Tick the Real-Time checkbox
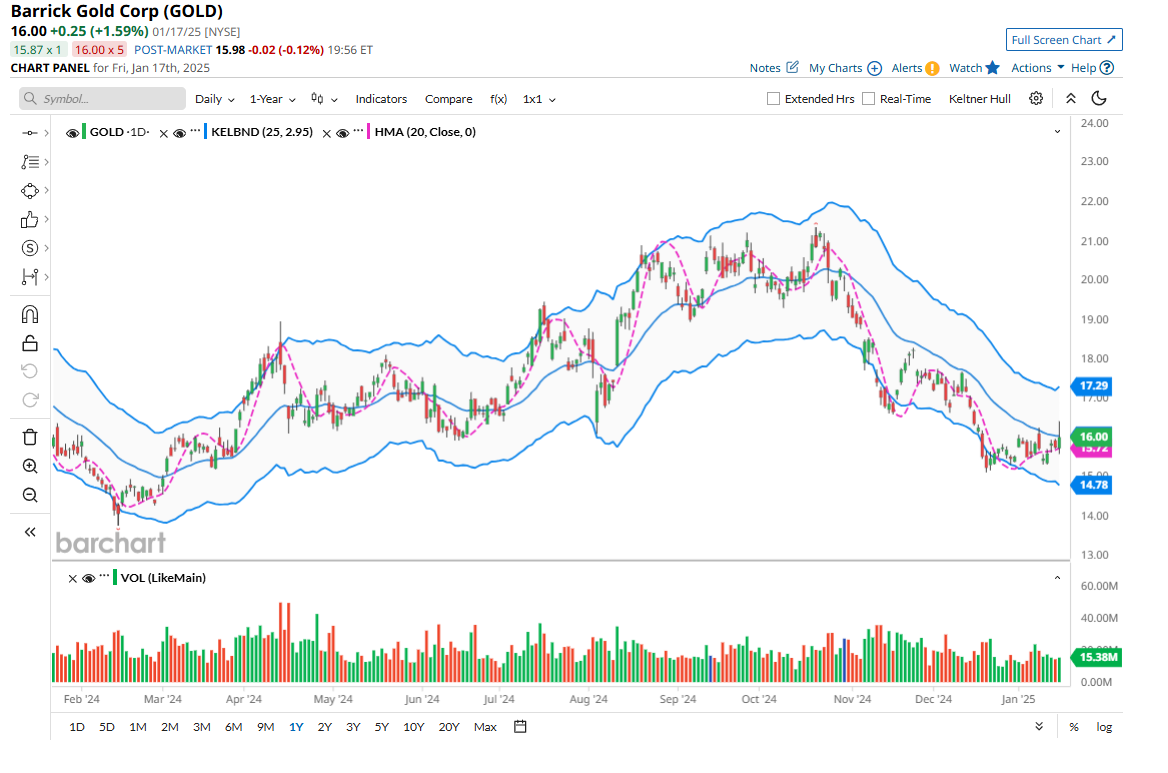 tap(868, 99)
